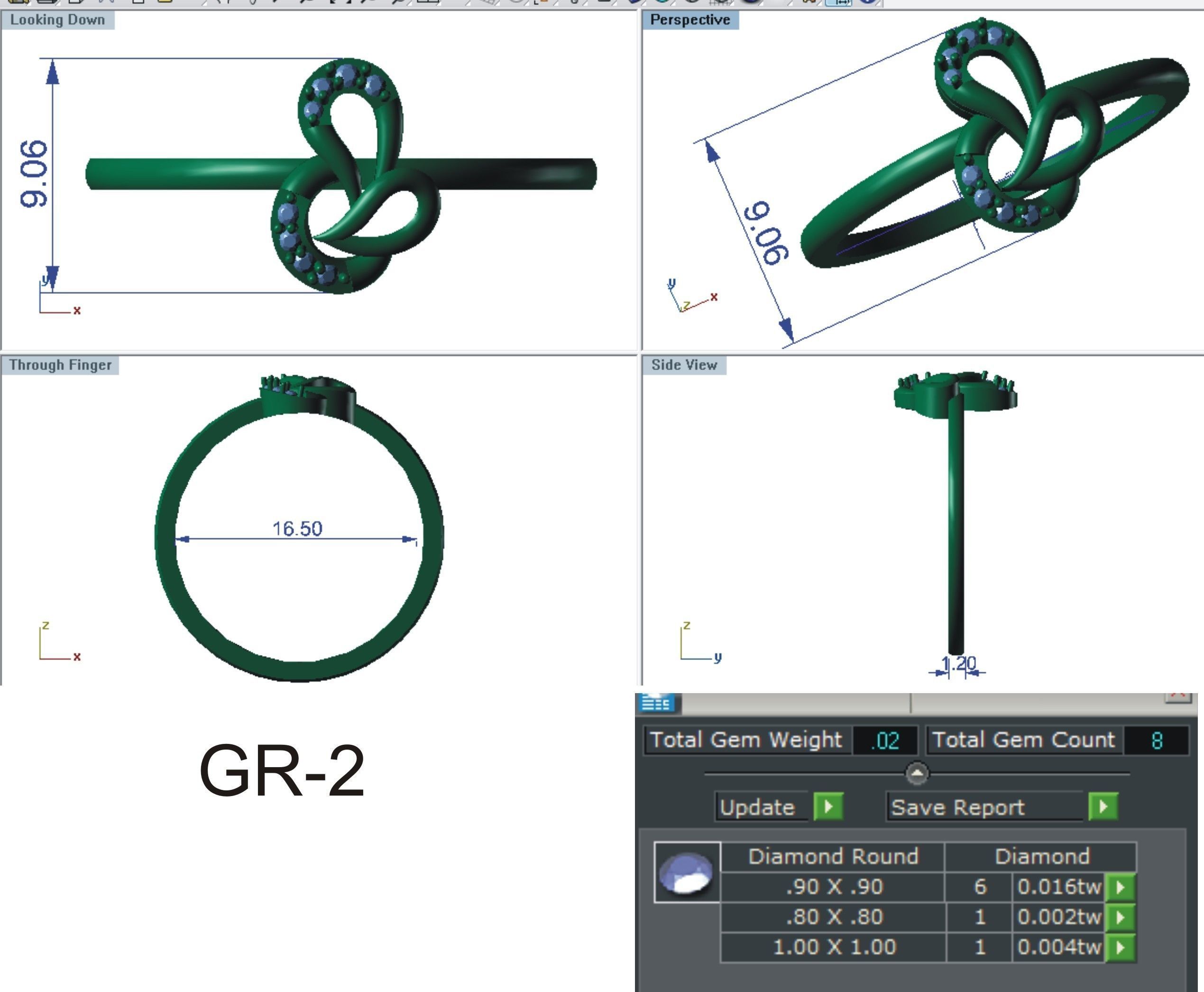1204x992 pixels.
Task: Click the 1.20 band width dimension
Action: 958,664
